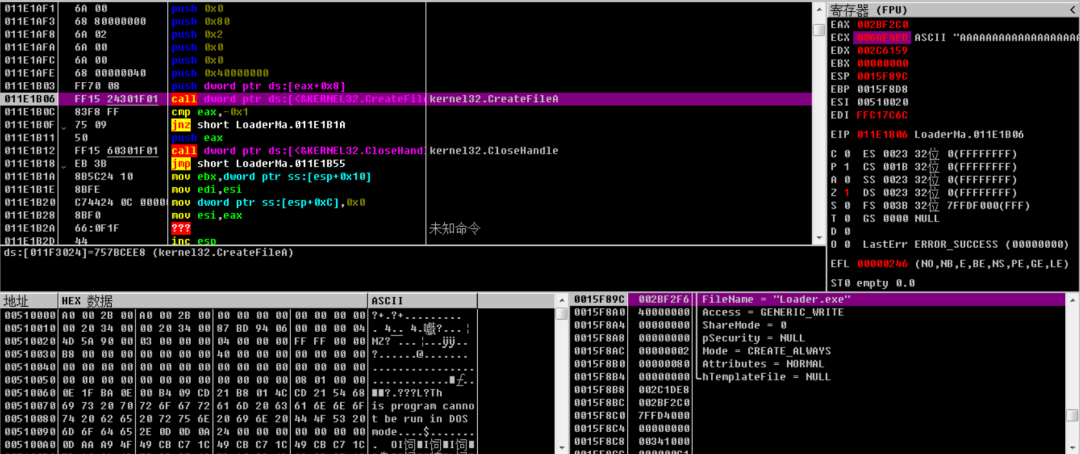Viewport: 1080px width, 454px height.
Task: Select ESI register value 00510020
Action: tap(883, 101)
